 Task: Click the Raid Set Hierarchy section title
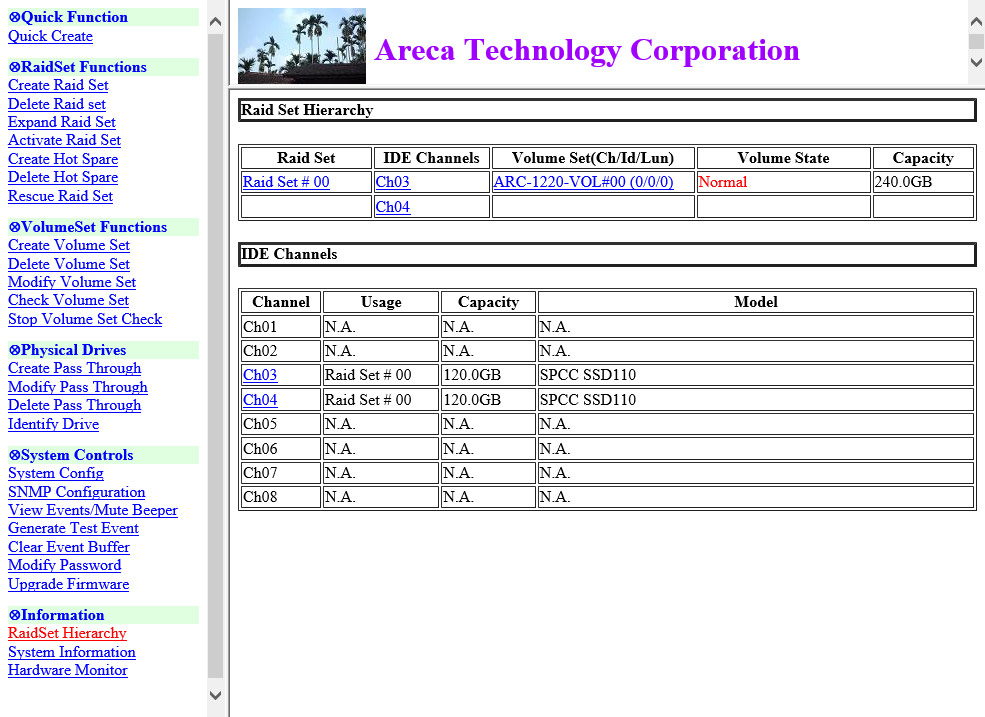(x=307, y=110)
